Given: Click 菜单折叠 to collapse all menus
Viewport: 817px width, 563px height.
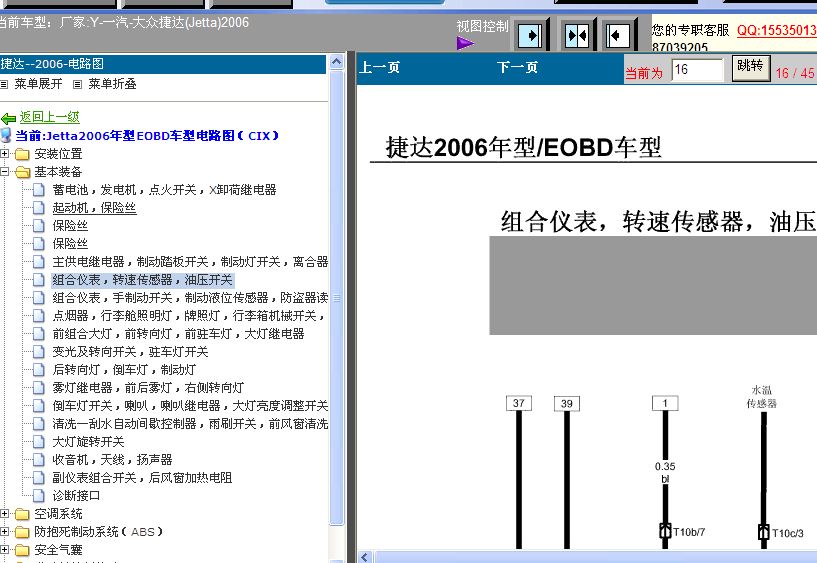Looking at the screenshot, I should (112, 84).
